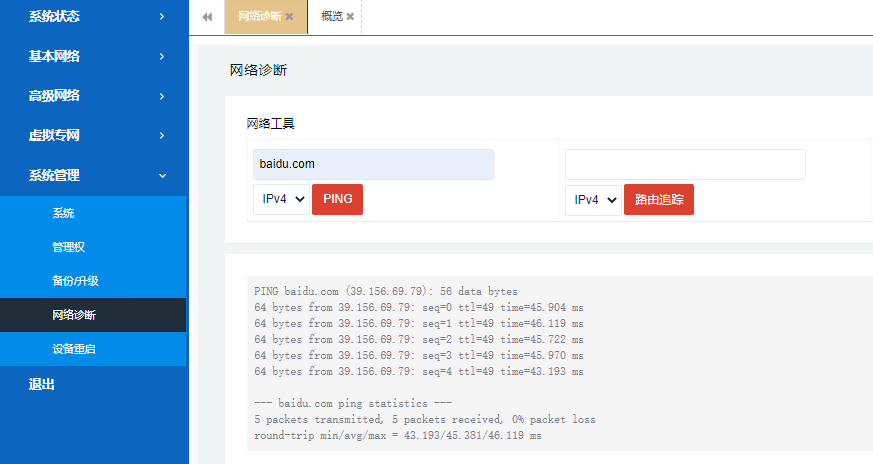Image resolution: width=873 pixels, height=464 pixels.
Task: Open the IPv4 dropdown beside PING
Action: [280, 199]
